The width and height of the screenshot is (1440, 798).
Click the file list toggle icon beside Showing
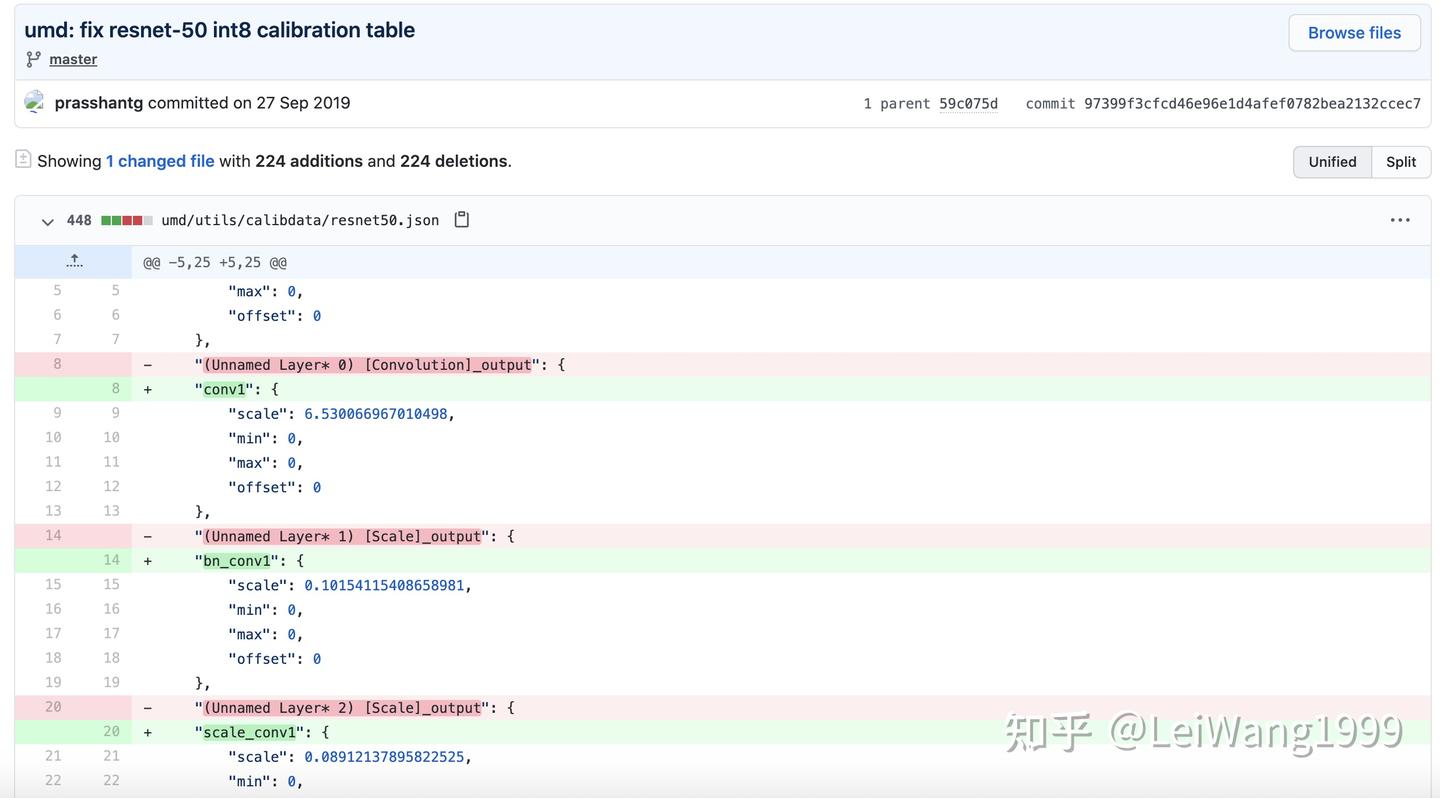click(x=23, y=159)
